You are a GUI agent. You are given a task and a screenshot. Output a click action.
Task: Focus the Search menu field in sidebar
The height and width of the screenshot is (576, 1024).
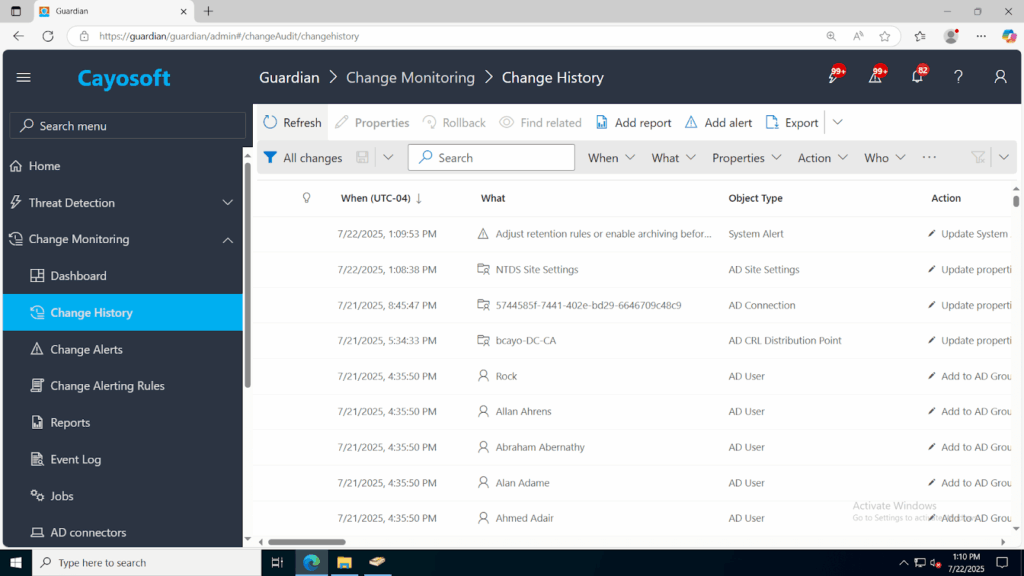click(127, 125)
